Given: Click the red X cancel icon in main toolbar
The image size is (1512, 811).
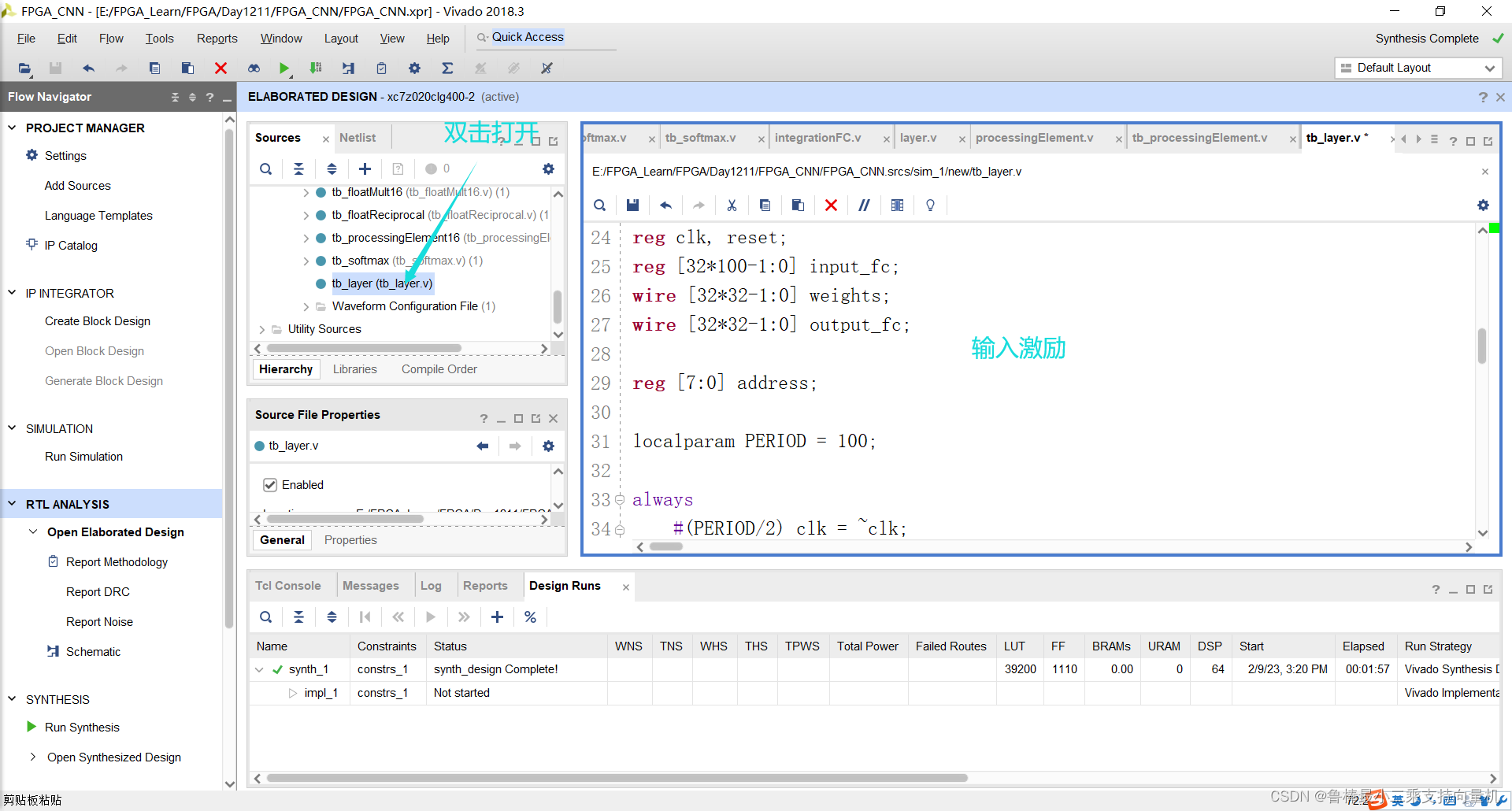Looking at the screenshot, I should pyautogui.click(x=221, y=69).
